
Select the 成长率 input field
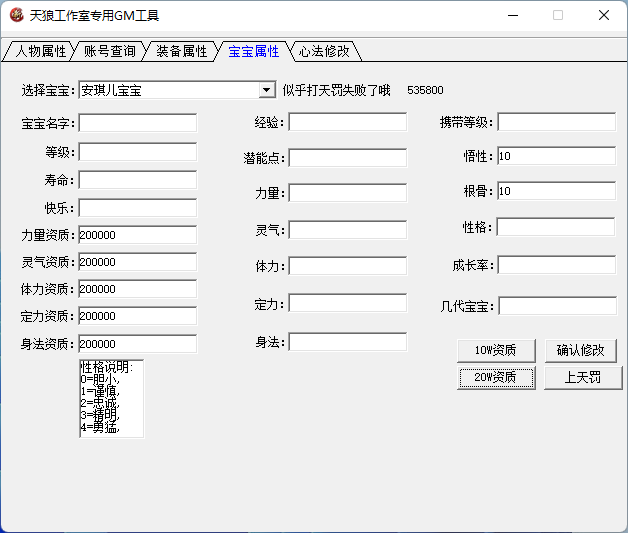pos(556,265)
